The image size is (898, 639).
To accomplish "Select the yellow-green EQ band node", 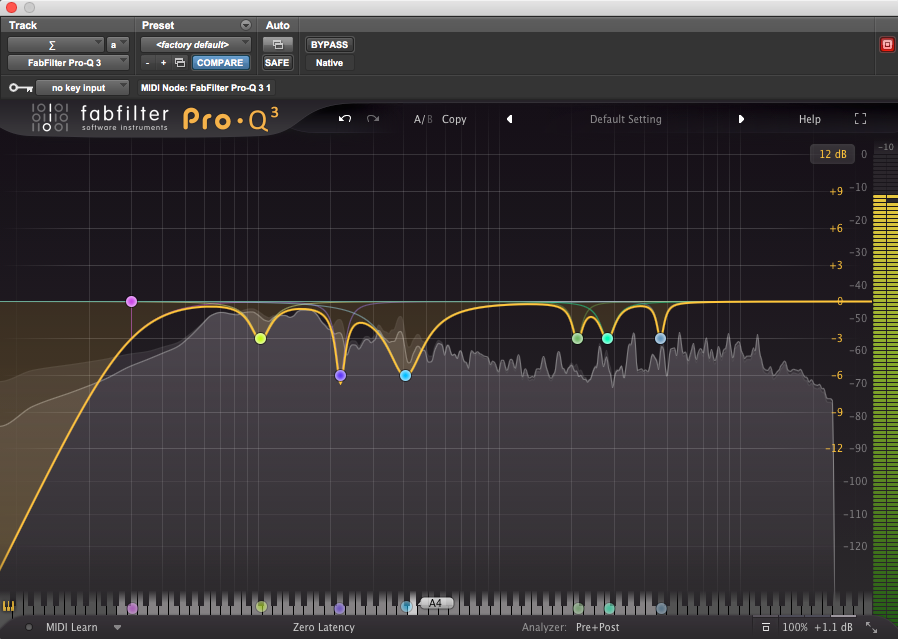I will point(261,338).
